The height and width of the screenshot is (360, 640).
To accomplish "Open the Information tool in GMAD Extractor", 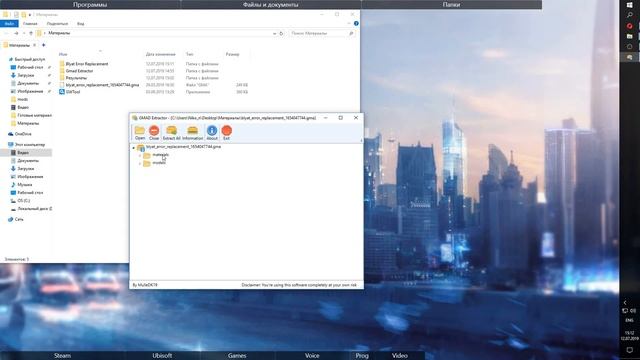I will click(x=192, y=133).
